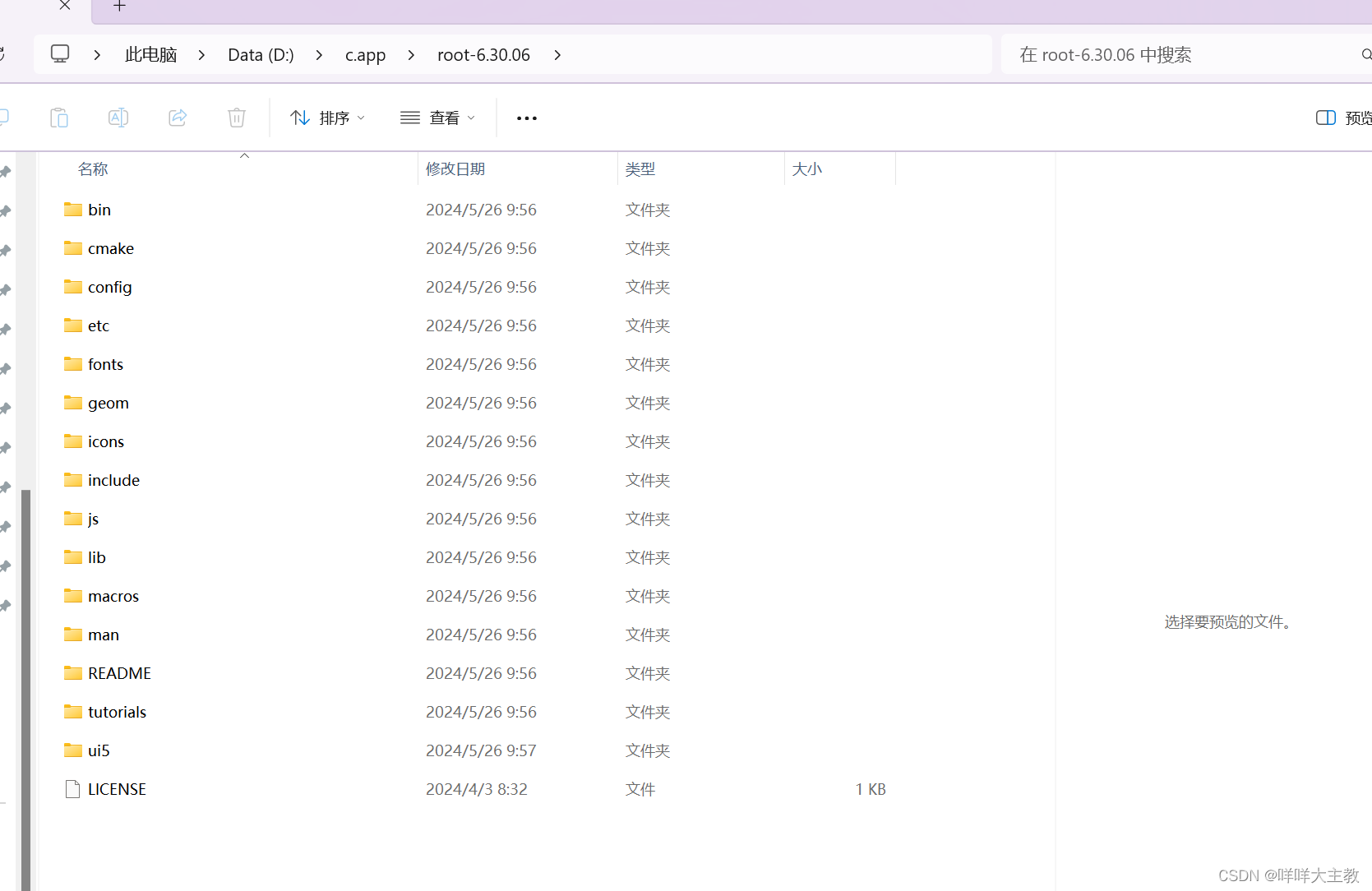Select the include folder row
The height and width of the screenshot is (891, 1372).
click(x=113, y=479)
